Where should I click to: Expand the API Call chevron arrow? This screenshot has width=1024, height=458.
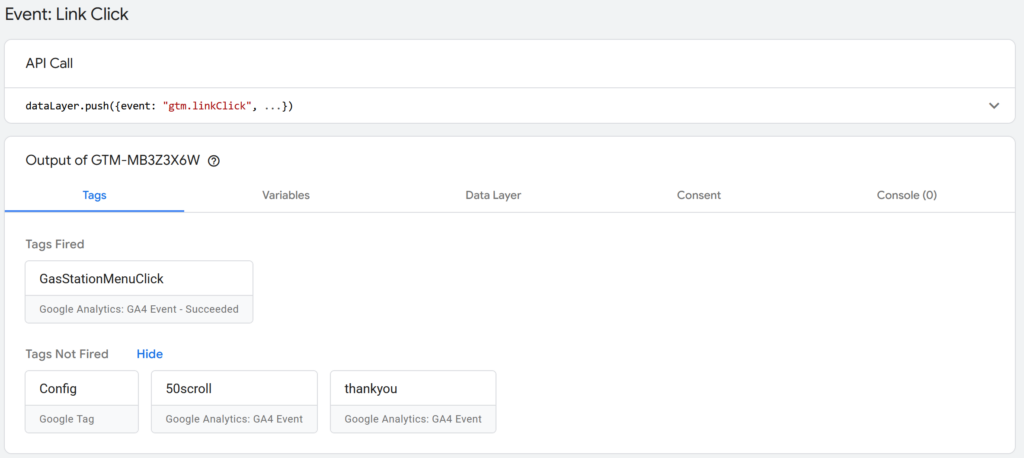coord(993,105)
